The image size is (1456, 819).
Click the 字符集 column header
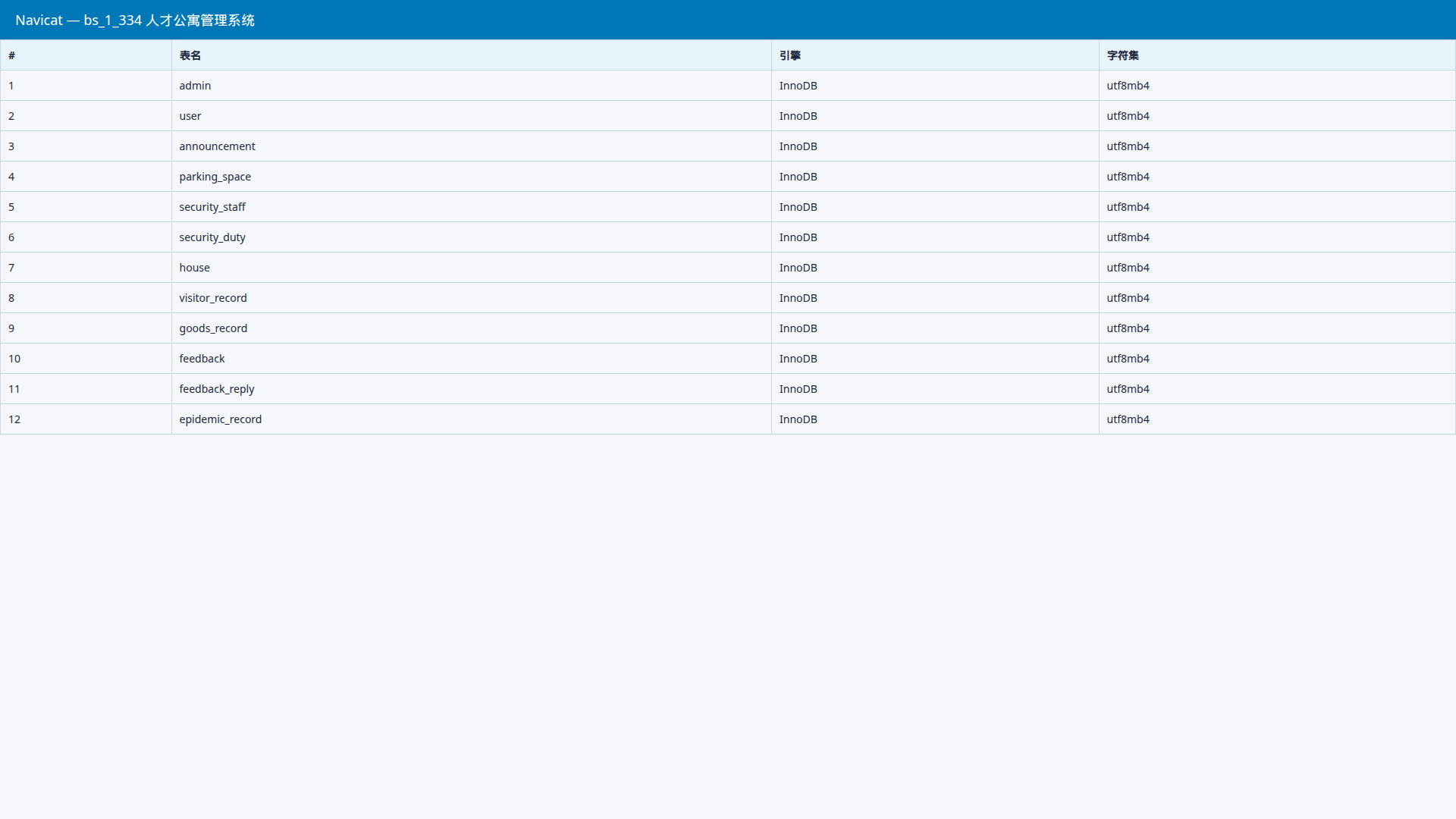[1277, 55]
